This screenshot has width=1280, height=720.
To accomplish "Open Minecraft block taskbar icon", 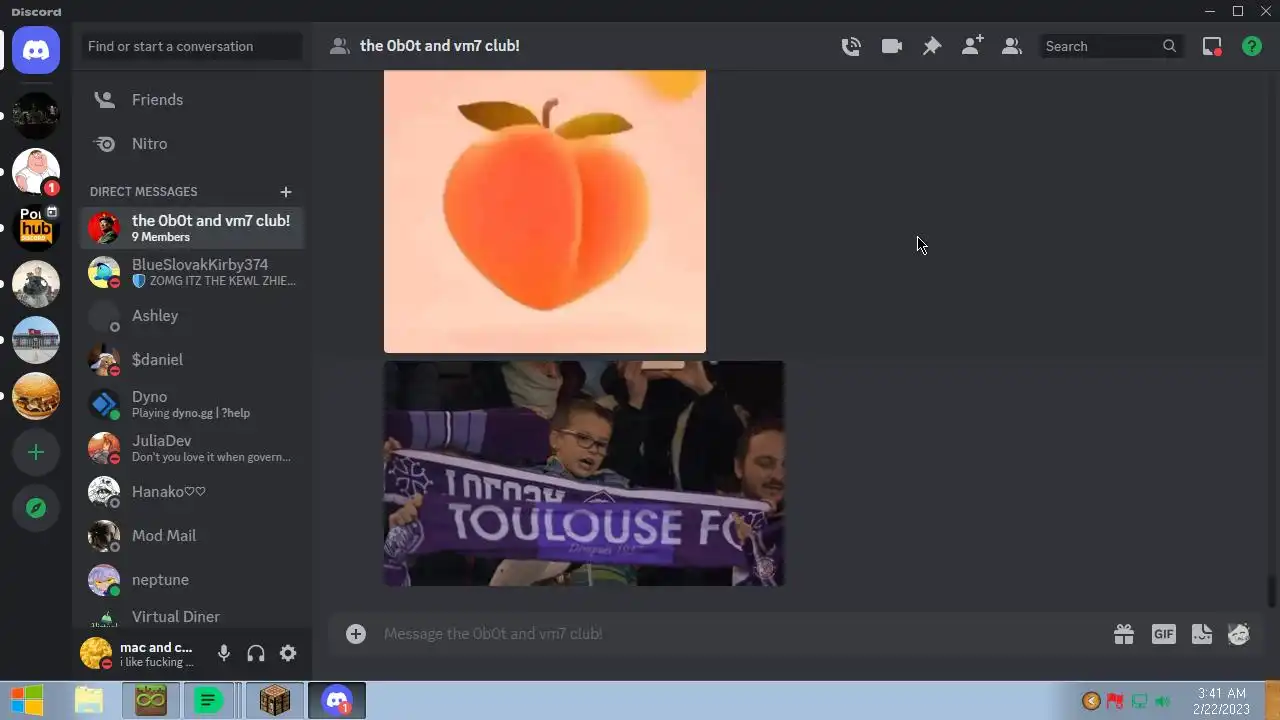I will click(274, 700).
